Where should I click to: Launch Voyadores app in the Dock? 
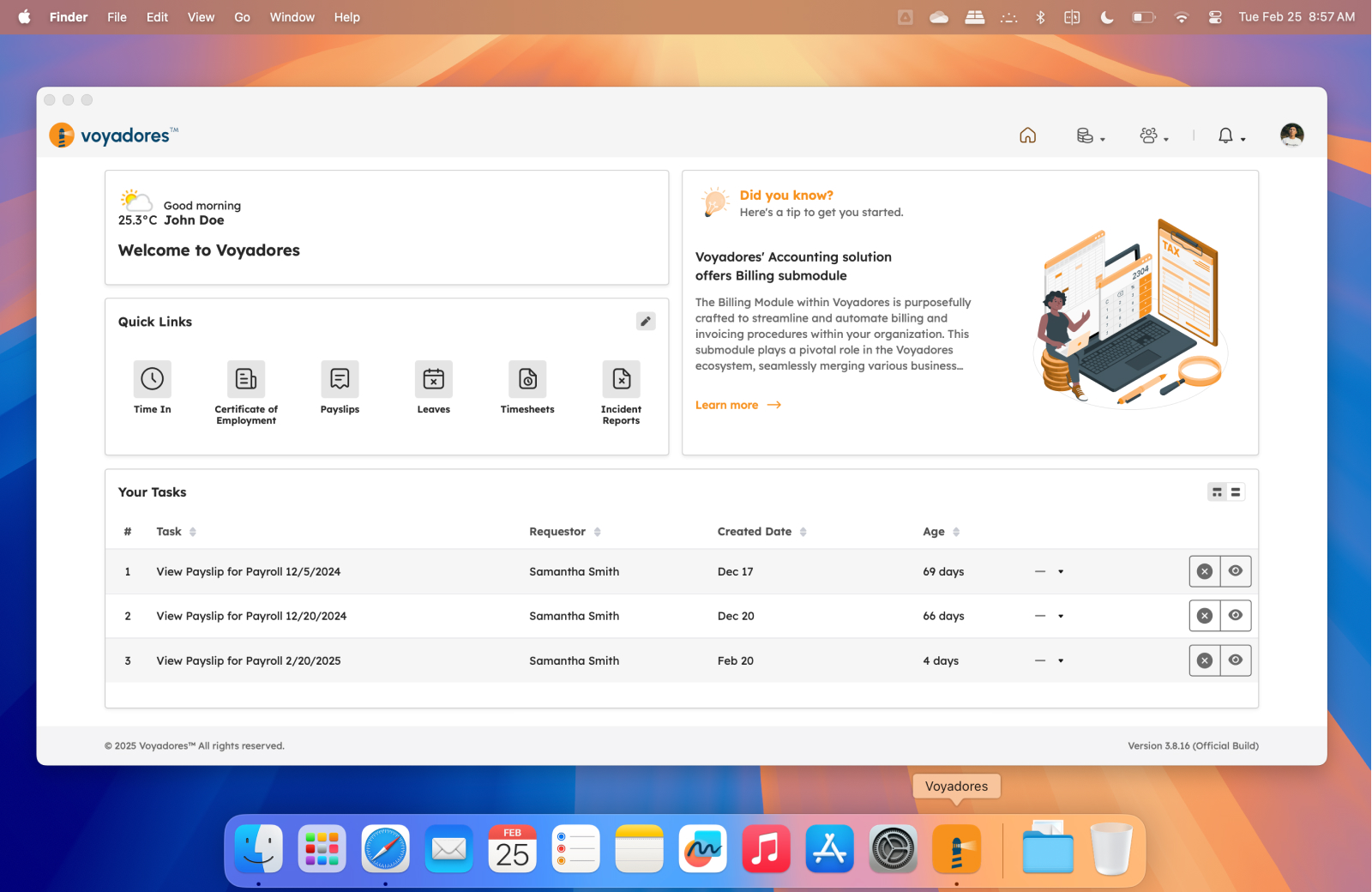956,849
